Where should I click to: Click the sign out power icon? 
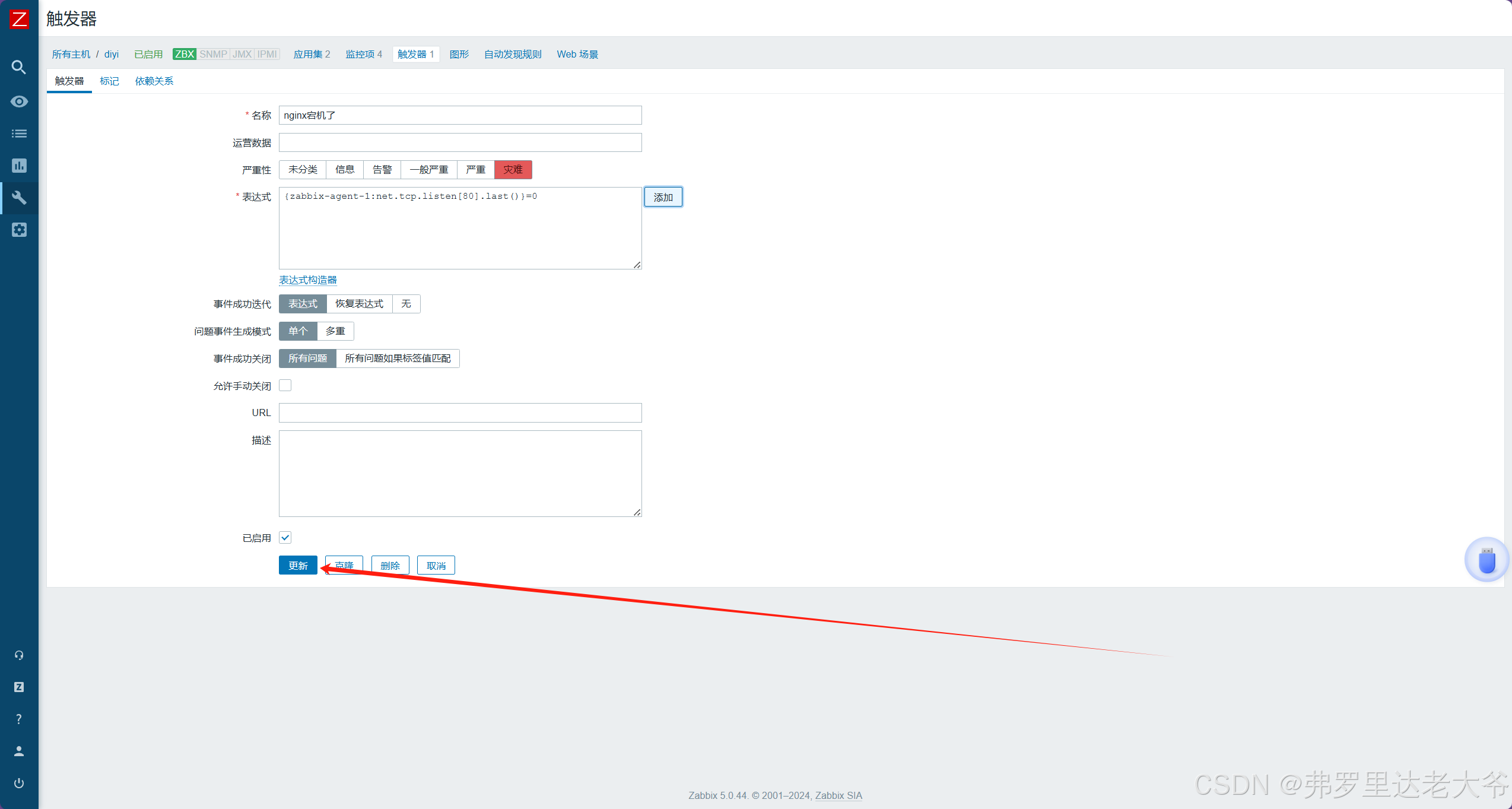[x=19, y=783]
